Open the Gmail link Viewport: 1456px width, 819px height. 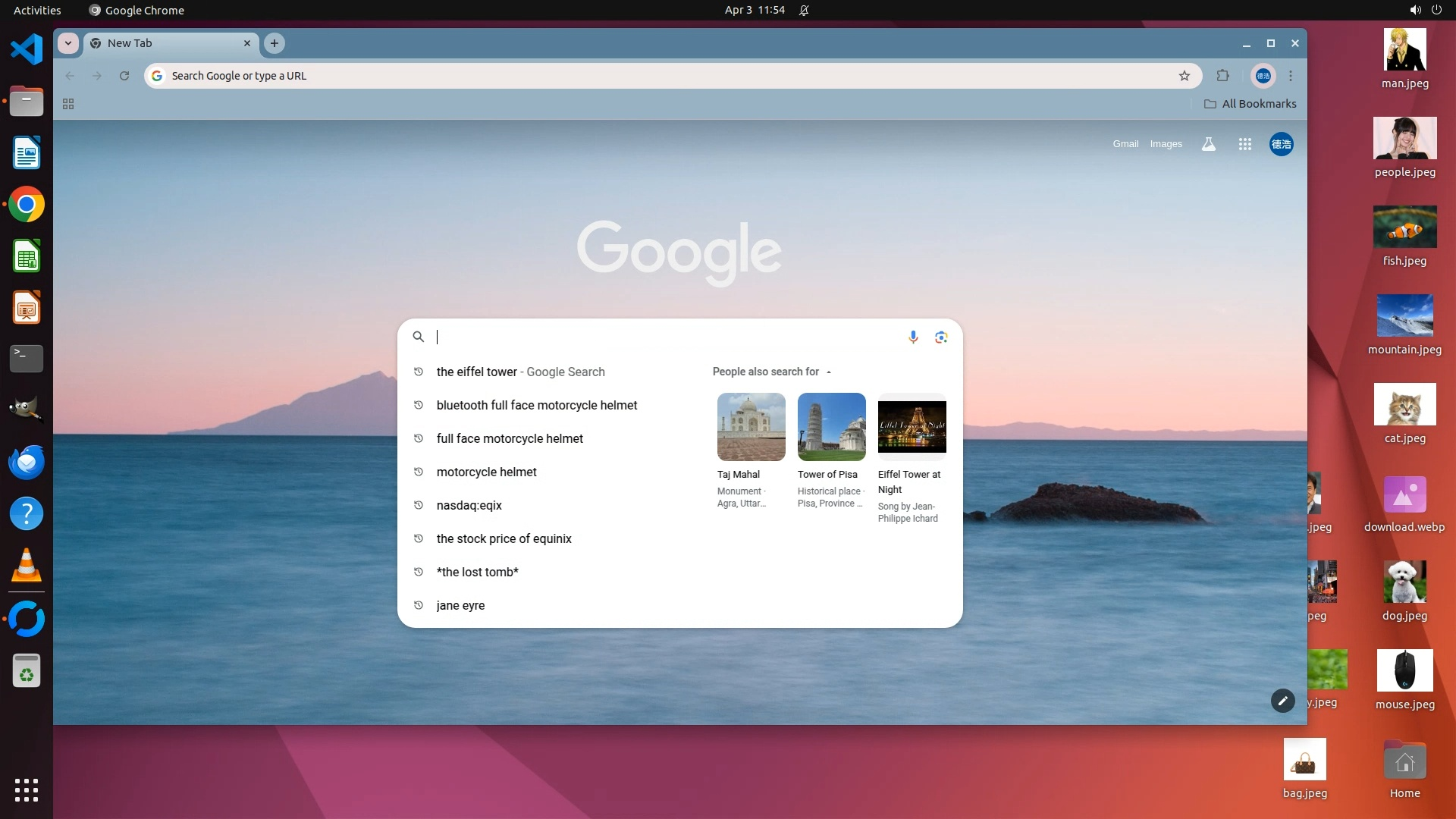[1125, 144]
